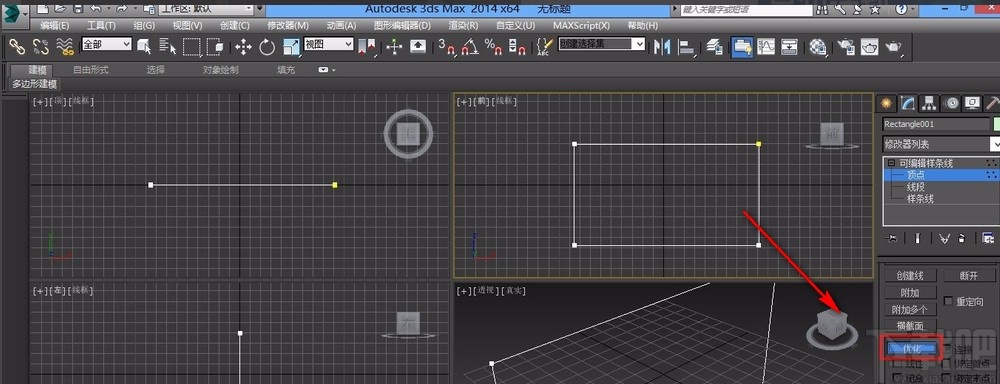The height and width of the screenshot is (384, 1000).
Task: Click the Select and Manipulate icon
Action: 394,47
